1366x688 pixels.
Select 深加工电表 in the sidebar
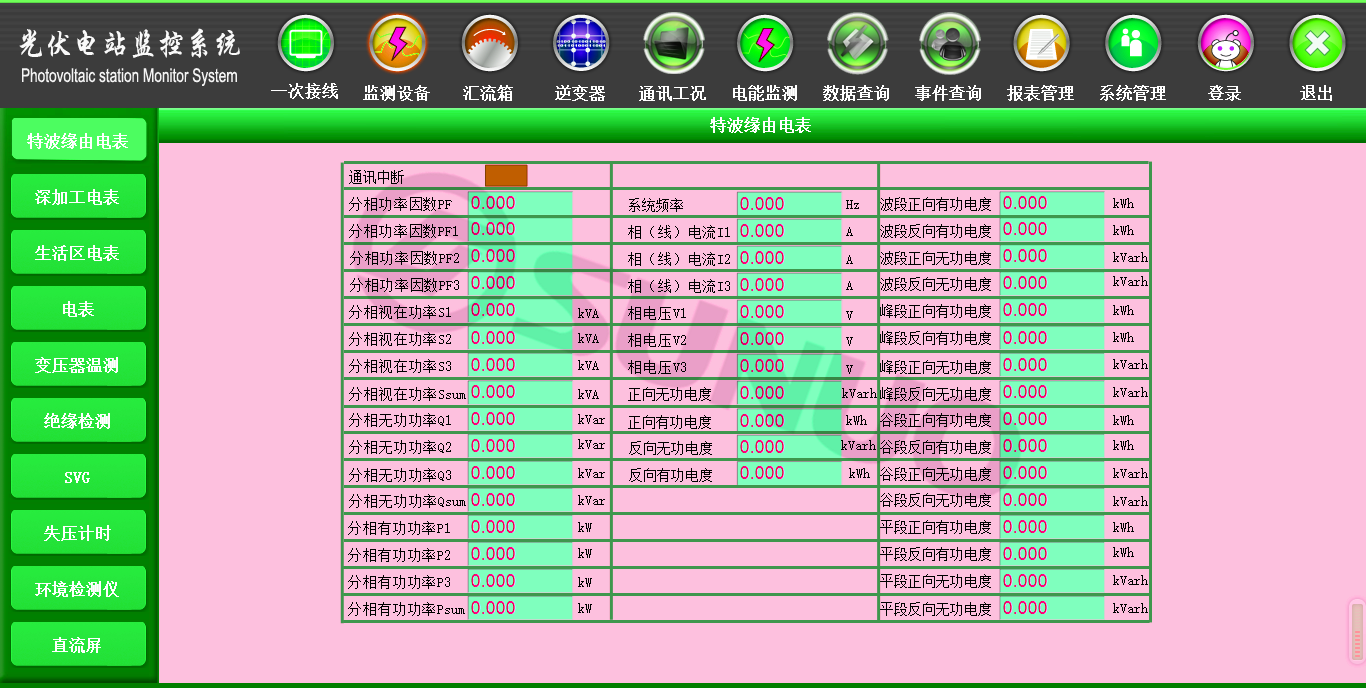tap(78, 197)
